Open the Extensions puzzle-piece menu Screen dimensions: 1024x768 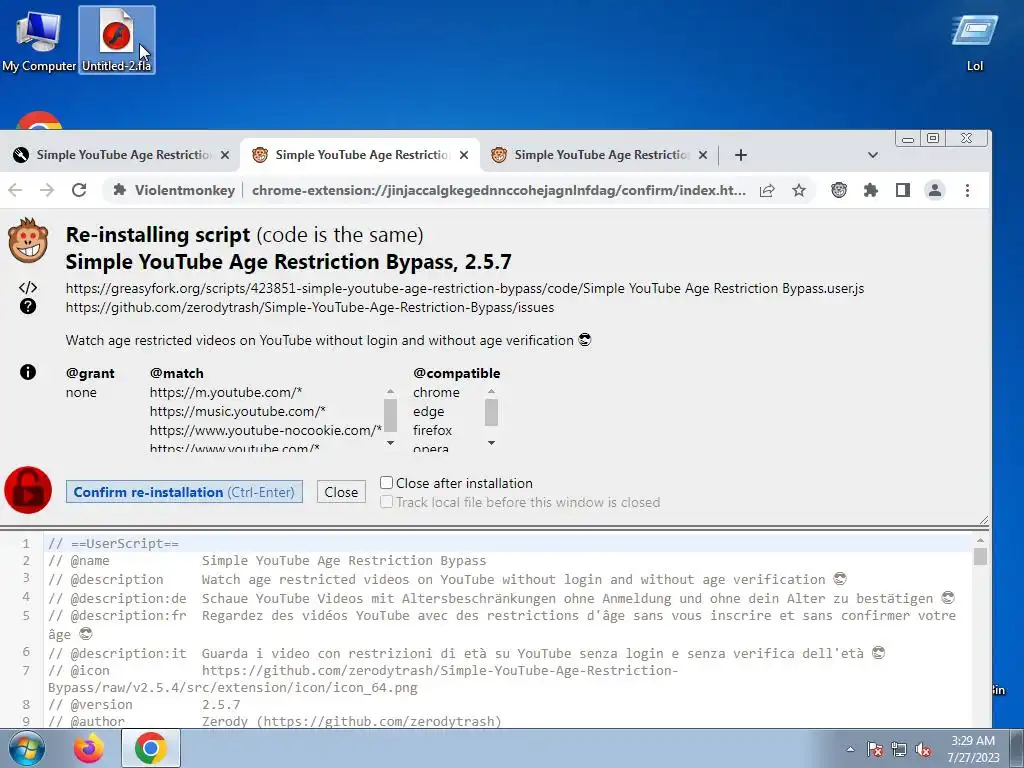point(871,190)
